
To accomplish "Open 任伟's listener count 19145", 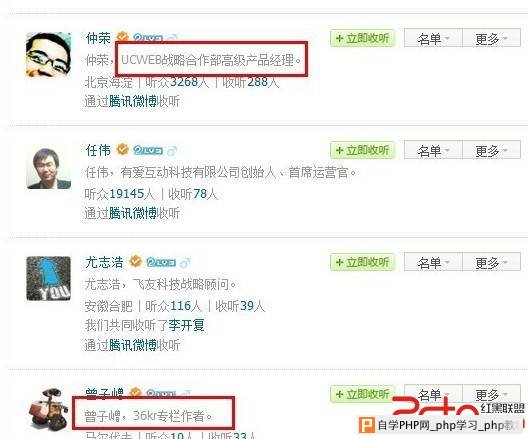I will (127, 194).
